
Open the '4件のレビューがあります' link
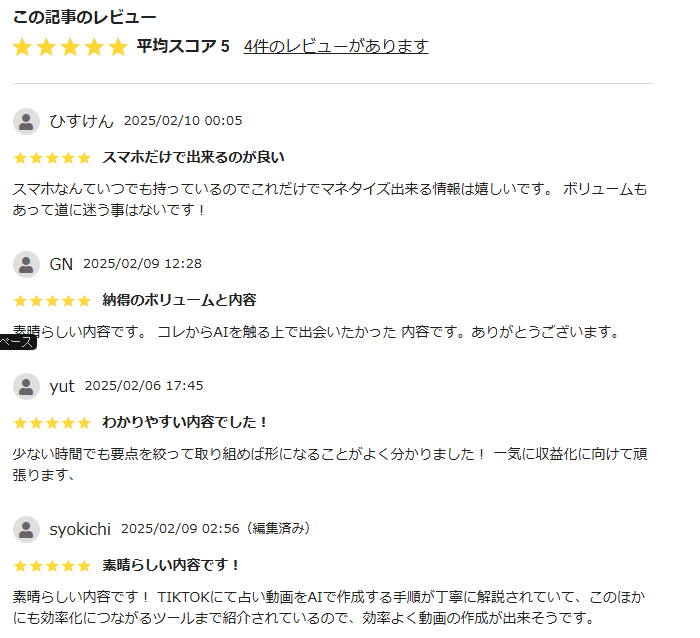(x=336, y=46)
